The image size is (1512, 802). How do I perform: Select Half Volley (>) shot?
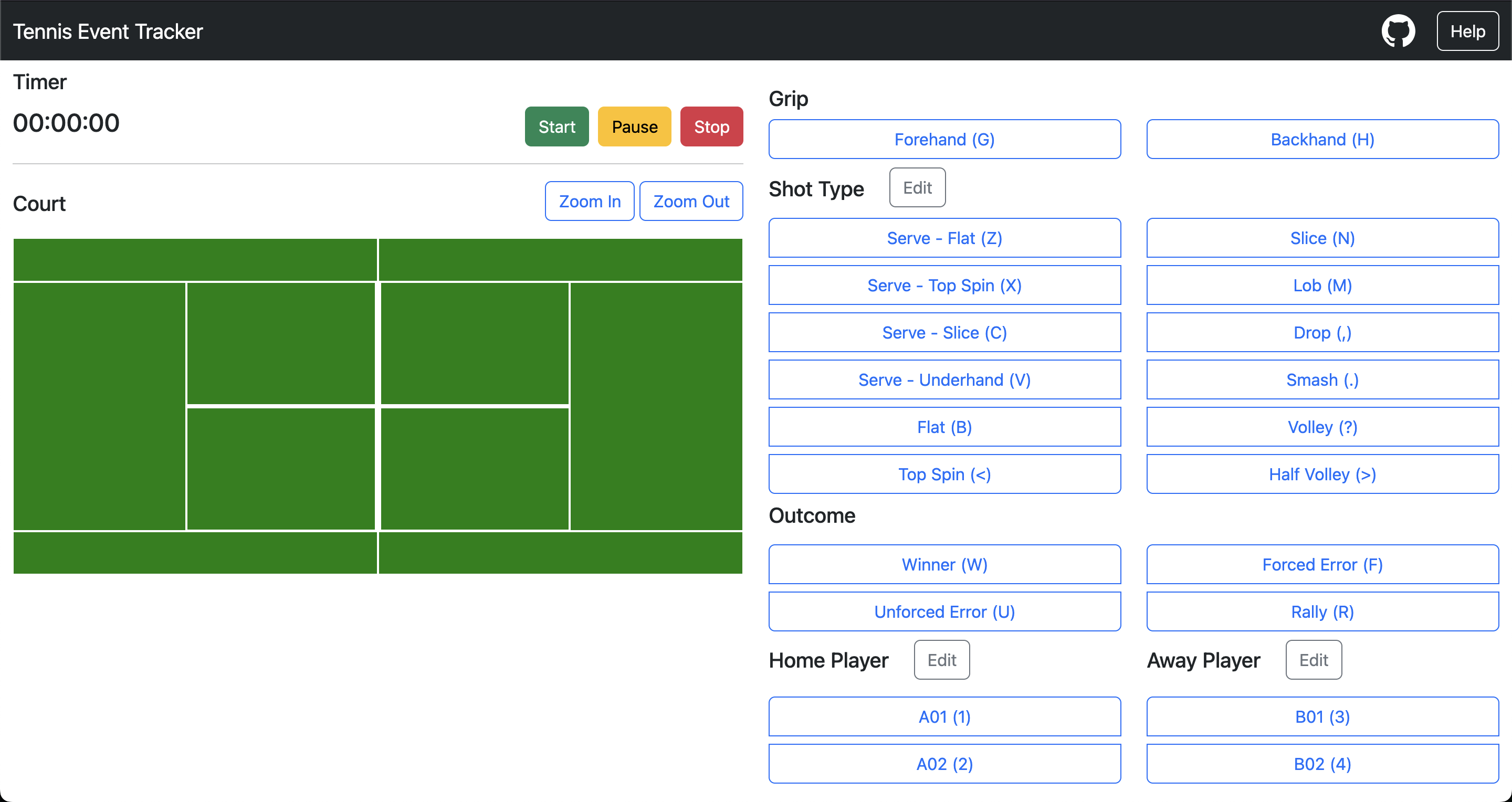pyautogui.click(x=1322, y=474)
